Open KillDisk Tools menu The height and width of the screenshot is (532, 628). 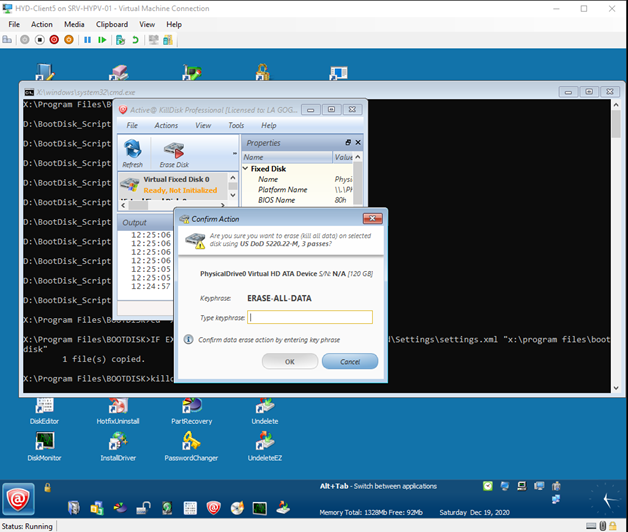pos(236,125)
